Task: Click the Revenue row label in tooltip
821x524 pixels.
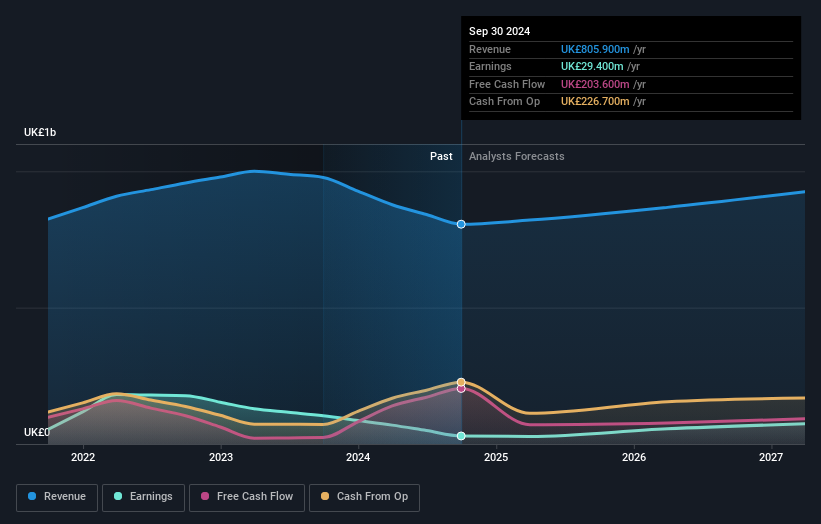Action: pyautogui.click(x=490, y=49)
